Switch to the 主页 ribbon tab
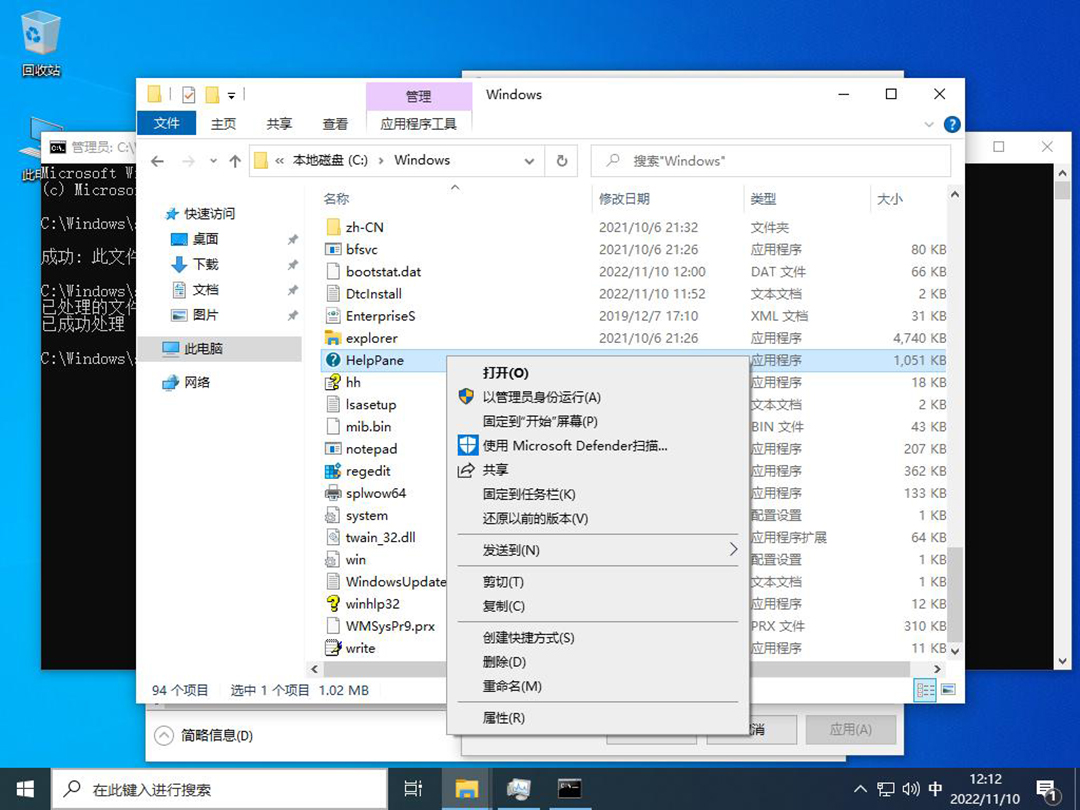 pos(223,124)
